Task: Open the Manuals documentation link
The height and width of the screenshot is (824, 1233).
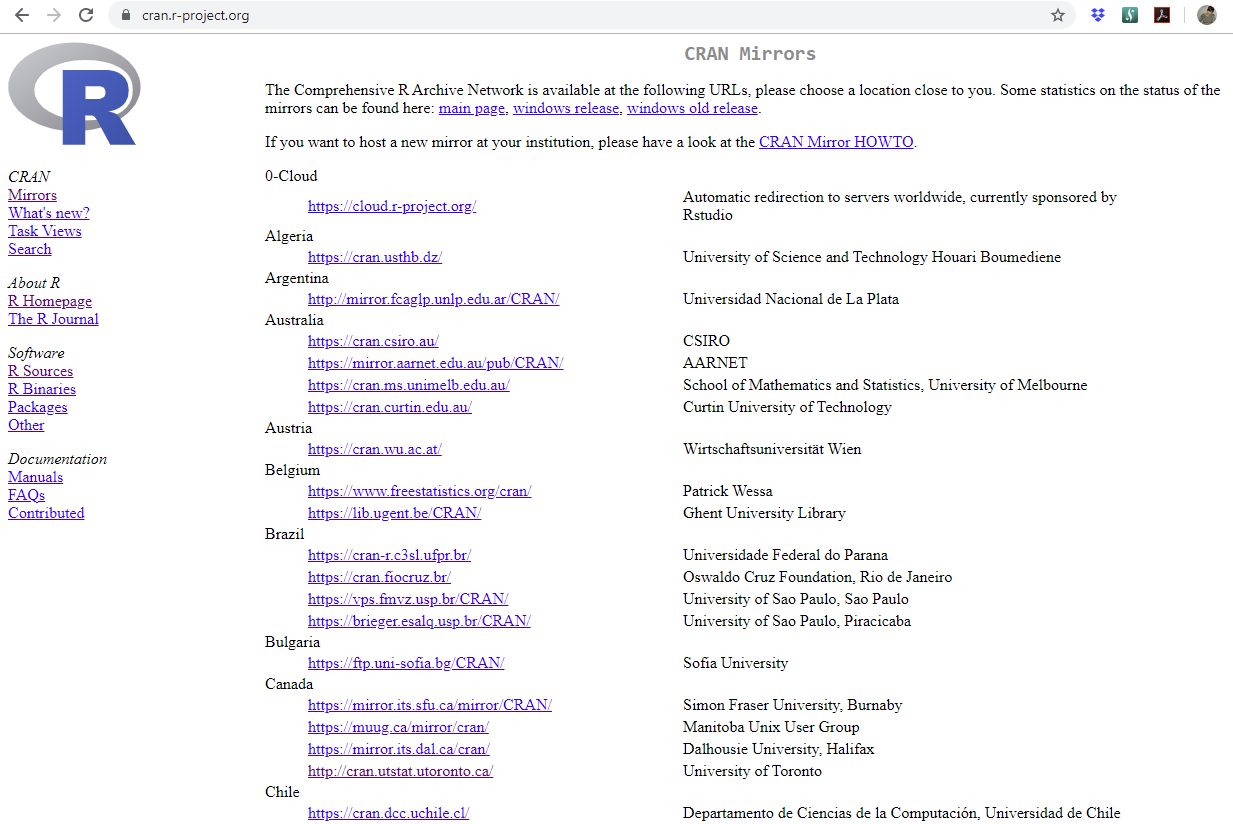Action: [x=35, y=477]
